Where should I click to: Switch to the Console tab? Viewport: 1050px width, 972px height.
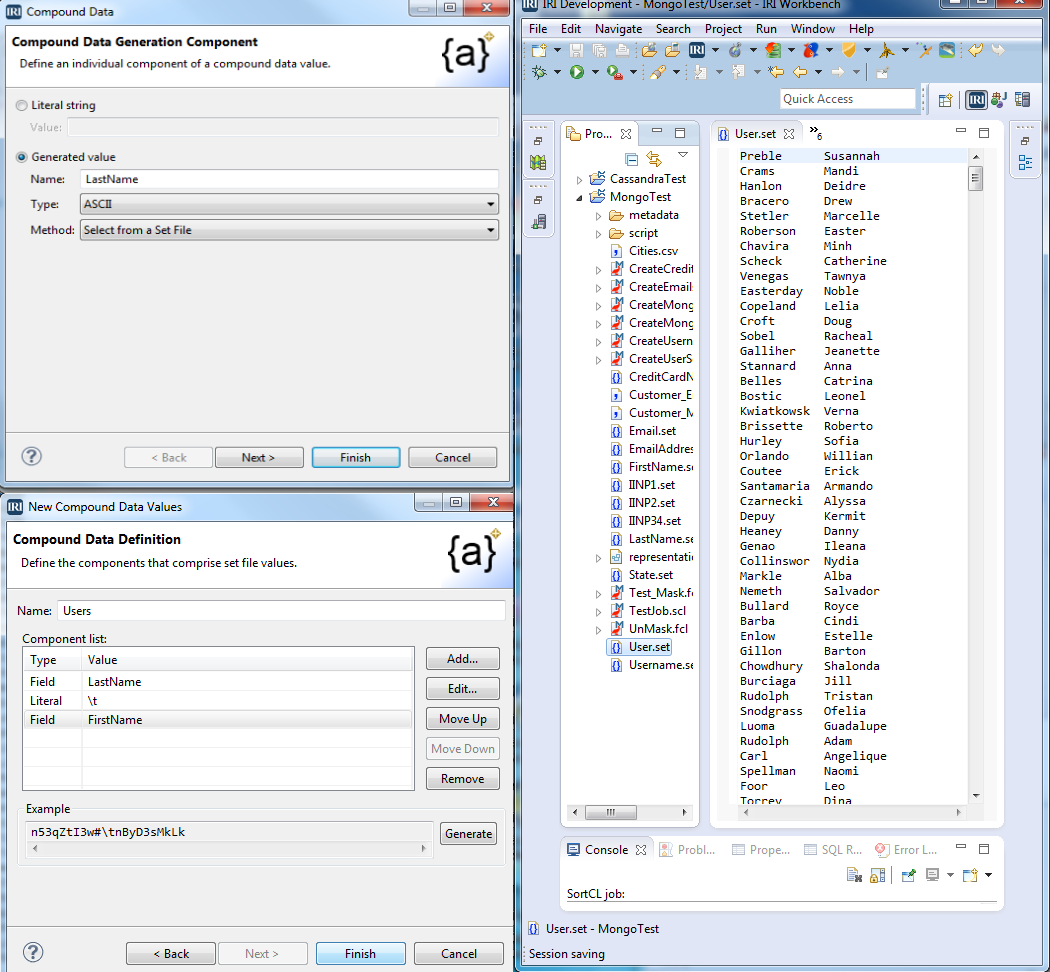(606, 849)
